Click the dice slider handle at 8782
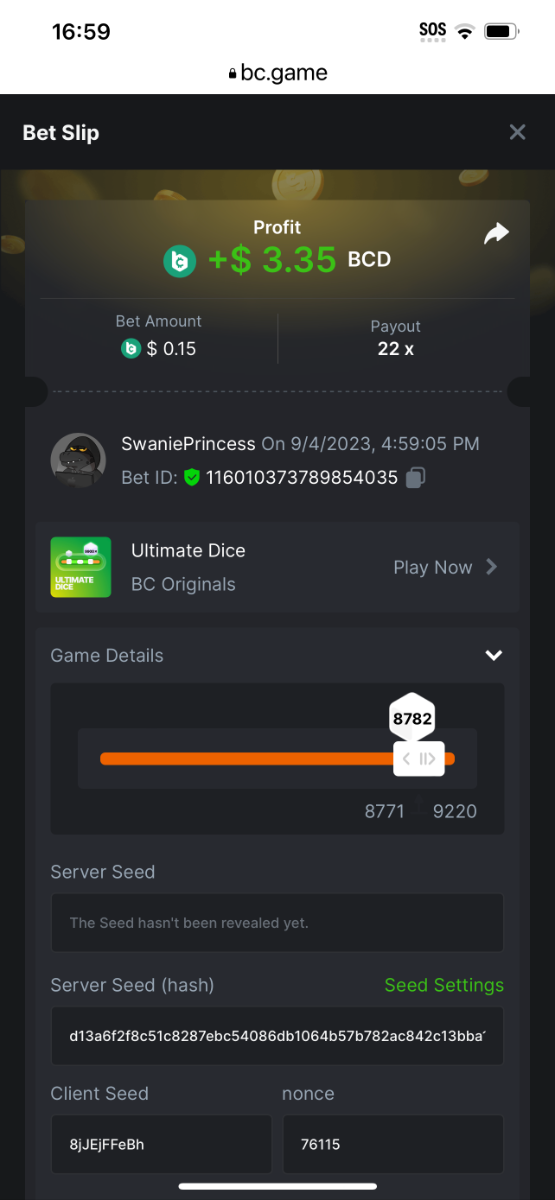555x1200 pixels. [419, 759]
